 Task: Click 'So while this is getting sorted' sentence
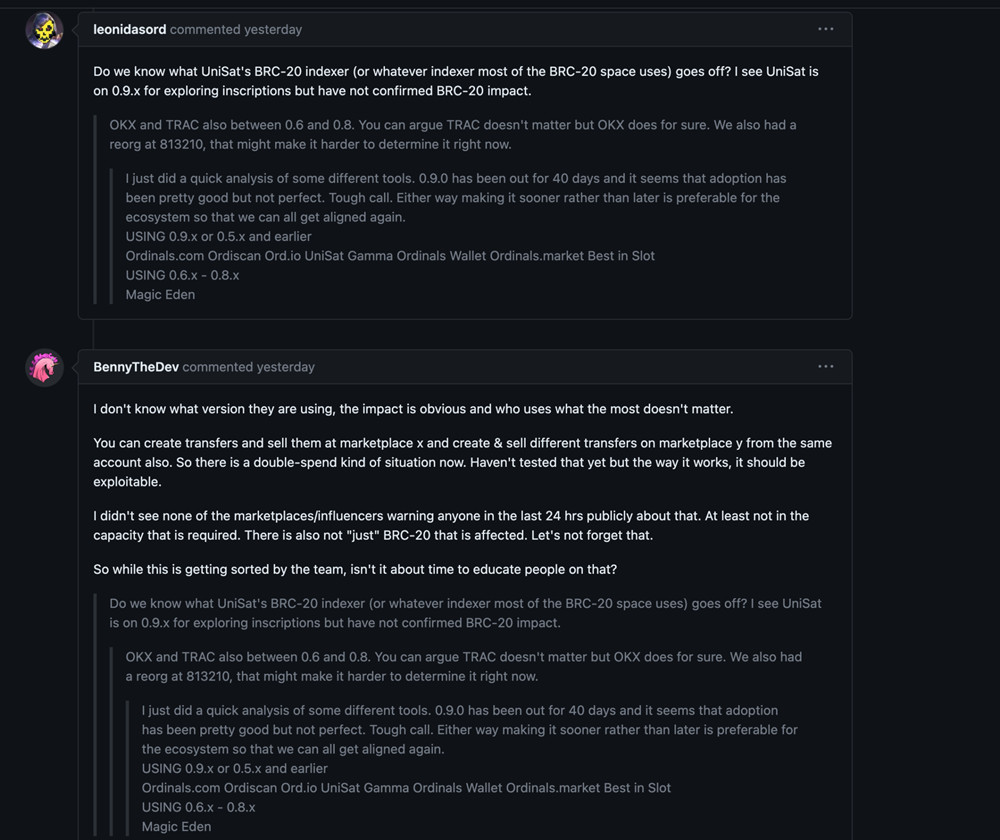coord(355,569)
